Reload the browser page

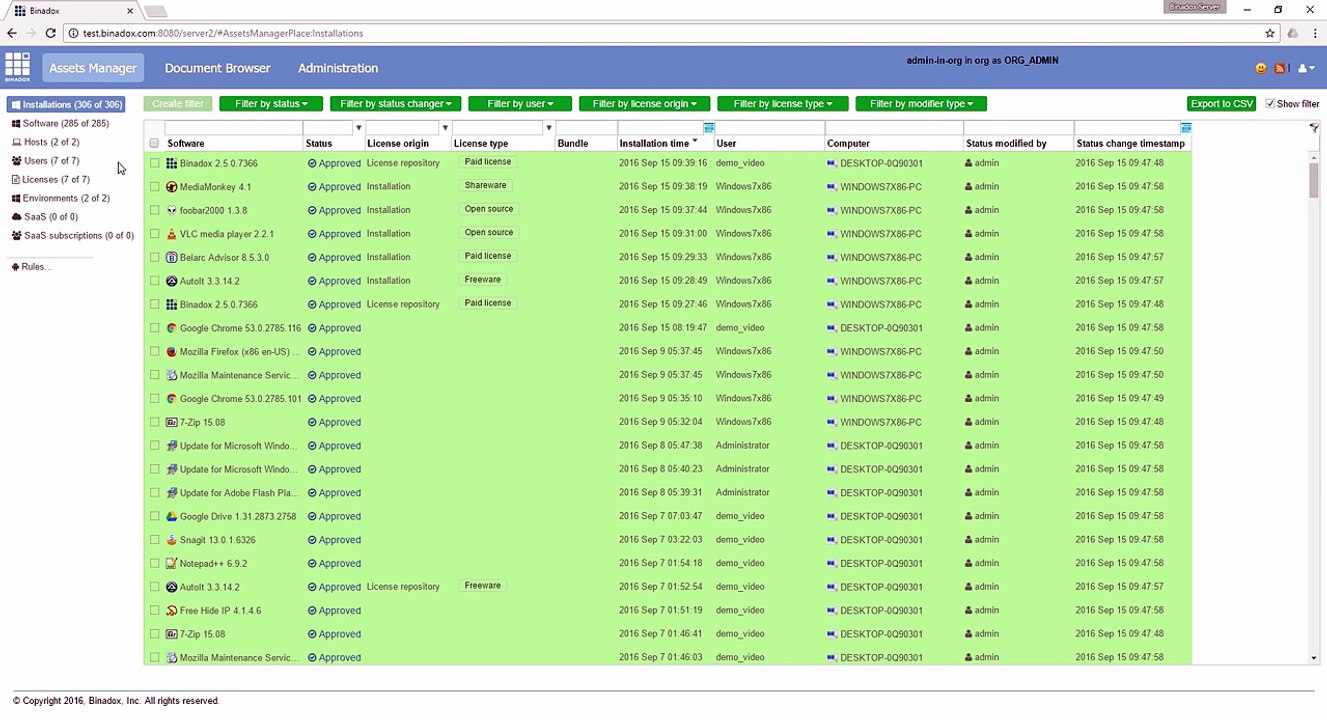coord(50,33)
